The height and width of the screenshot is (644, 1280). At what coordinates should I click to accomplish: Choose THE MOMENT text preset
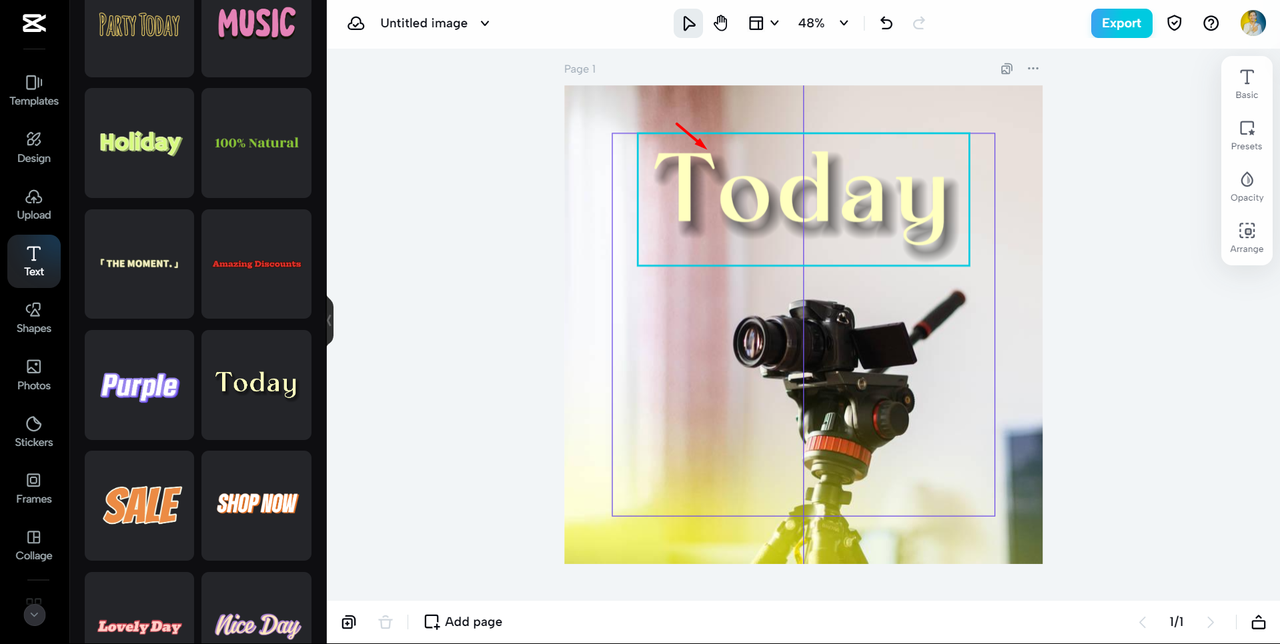pos(139,264)
